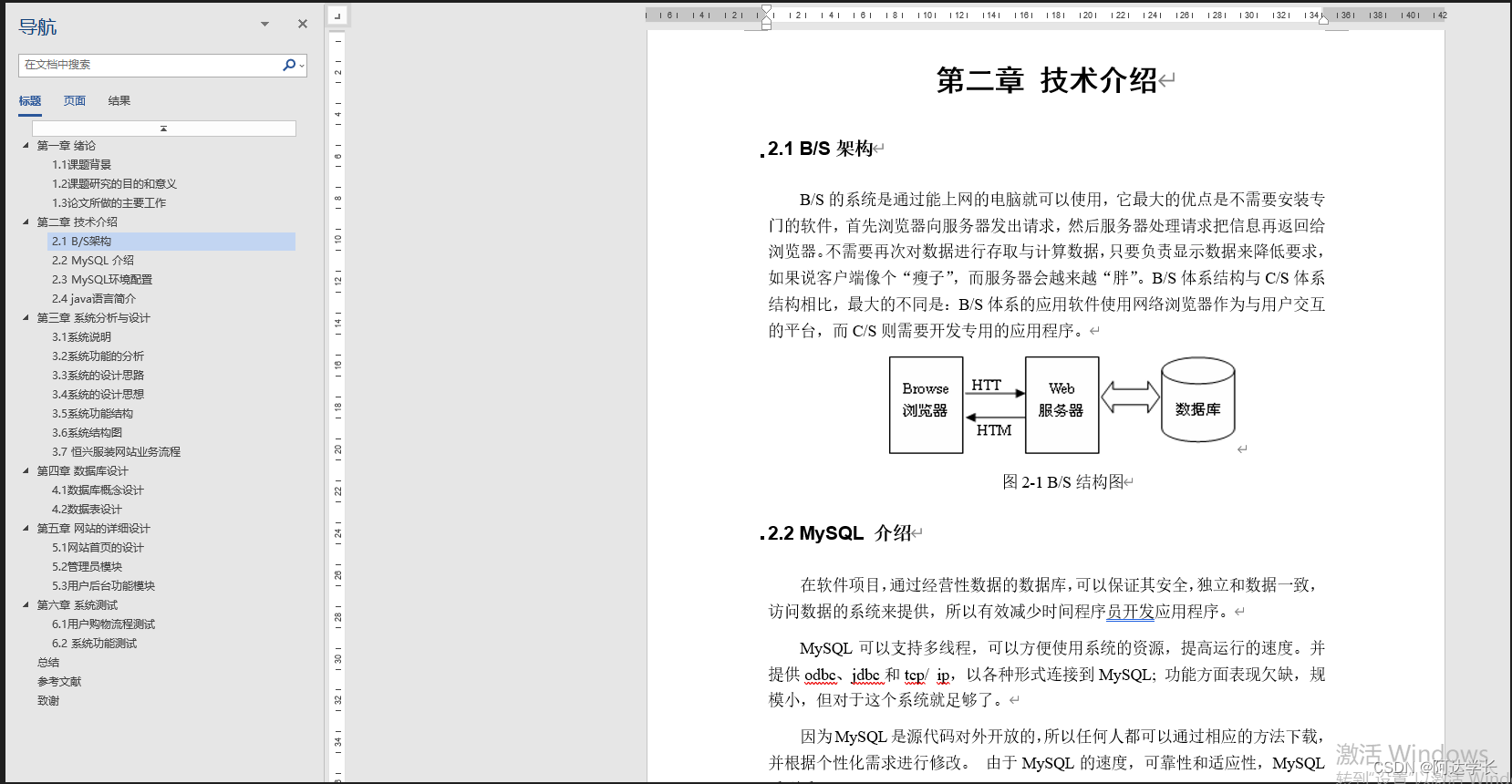Go to heading 3.6系统结构图
Viewport: 1512px width, 784px height.
87,433
